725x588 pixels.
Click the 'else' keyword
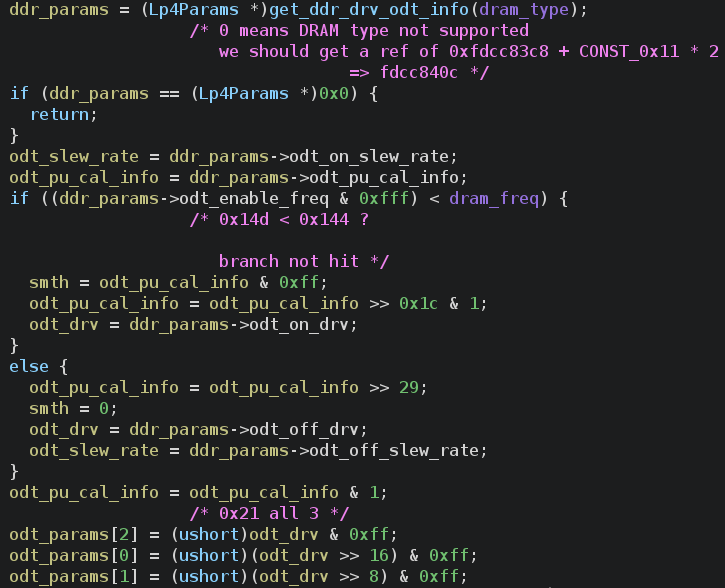point(29,367)
